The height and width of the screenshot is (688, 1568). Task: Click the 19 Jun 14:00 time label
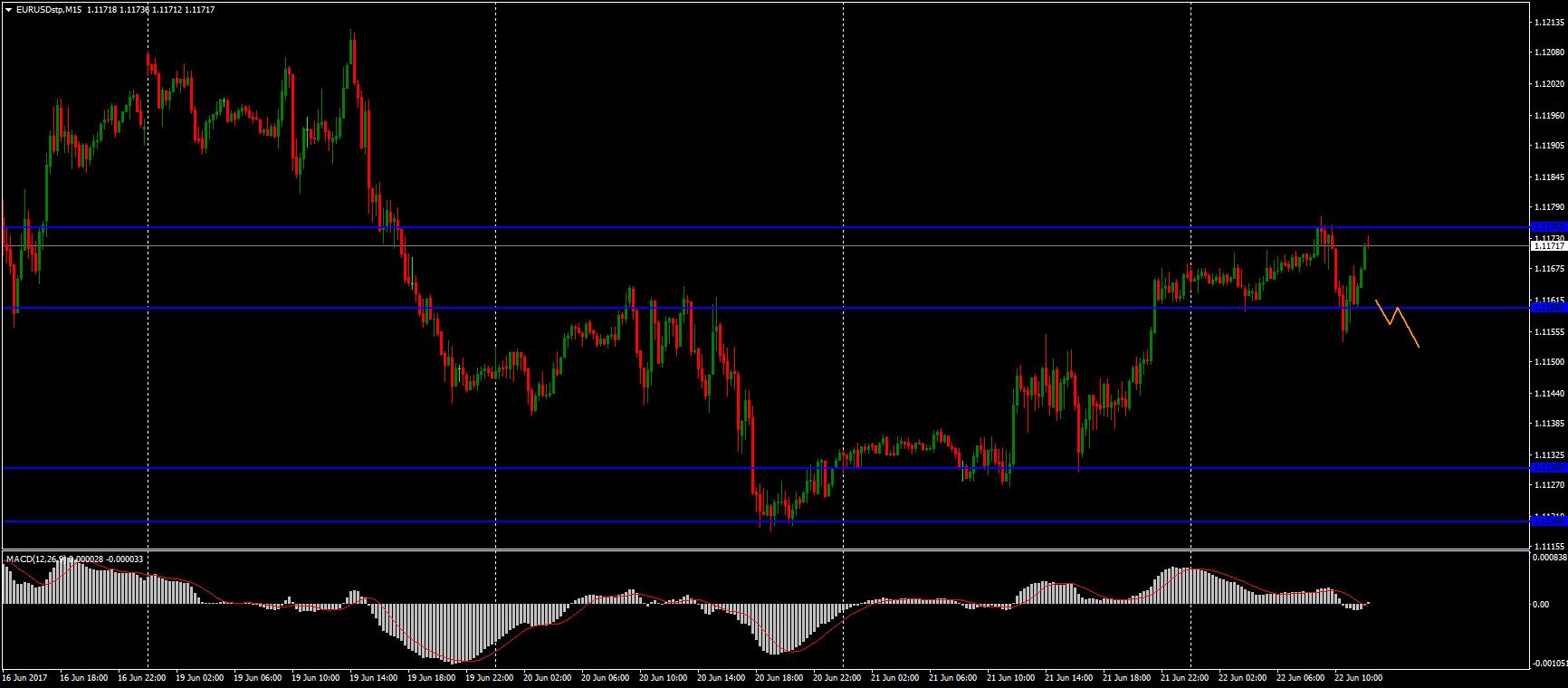pyautogui.click(x=374, y=677)
